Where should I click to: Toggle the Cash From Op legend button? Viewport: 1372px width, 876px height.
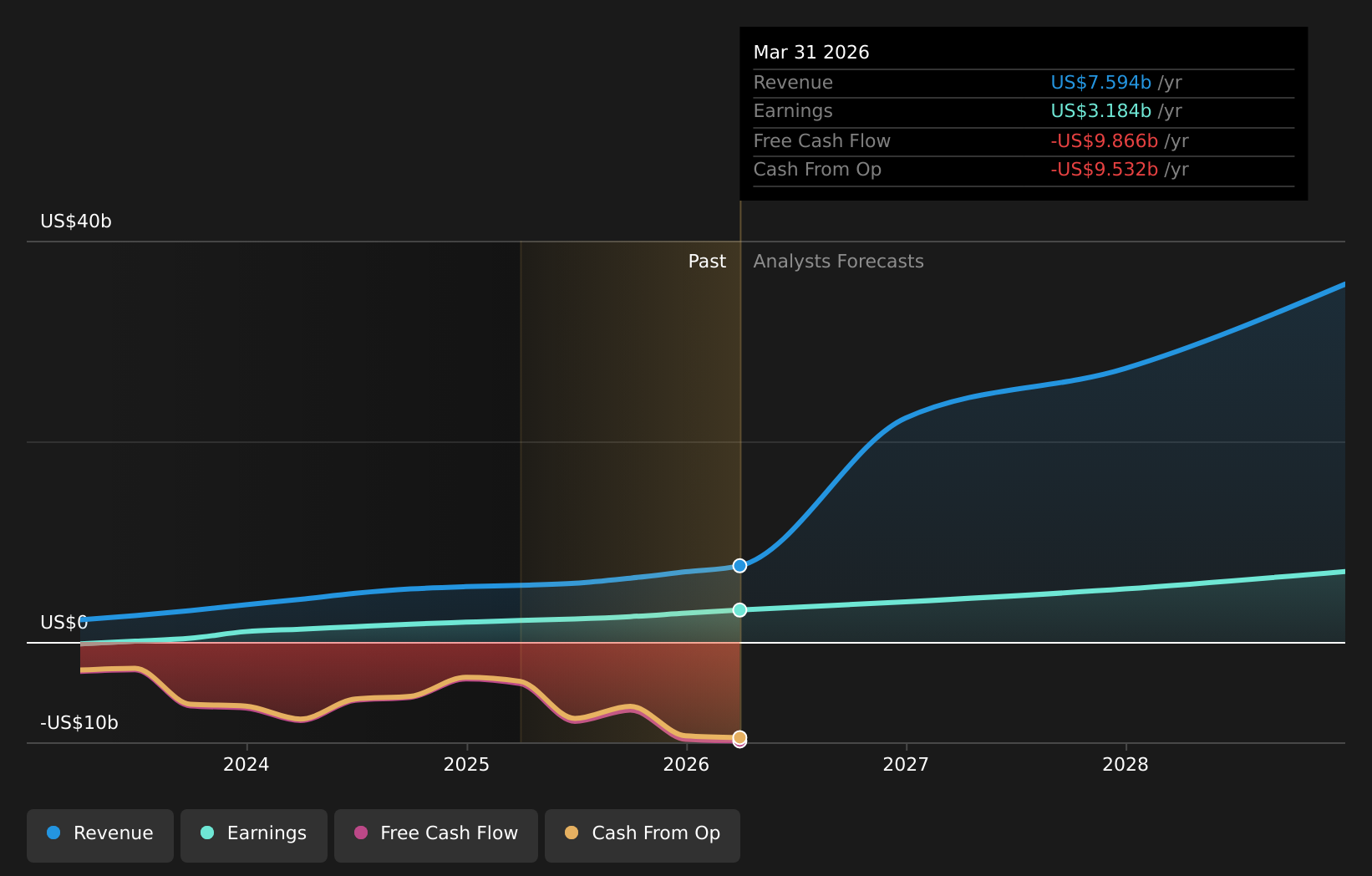643,835
